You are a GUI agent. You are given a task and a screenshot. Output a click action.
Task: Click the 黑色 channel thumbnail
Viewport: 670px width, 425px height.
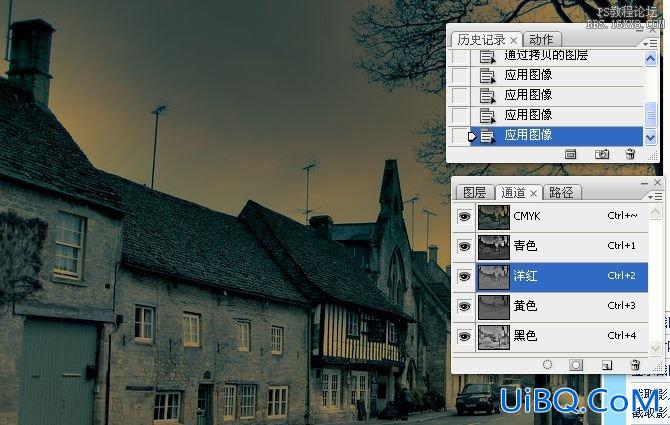[x=494, y=337]
